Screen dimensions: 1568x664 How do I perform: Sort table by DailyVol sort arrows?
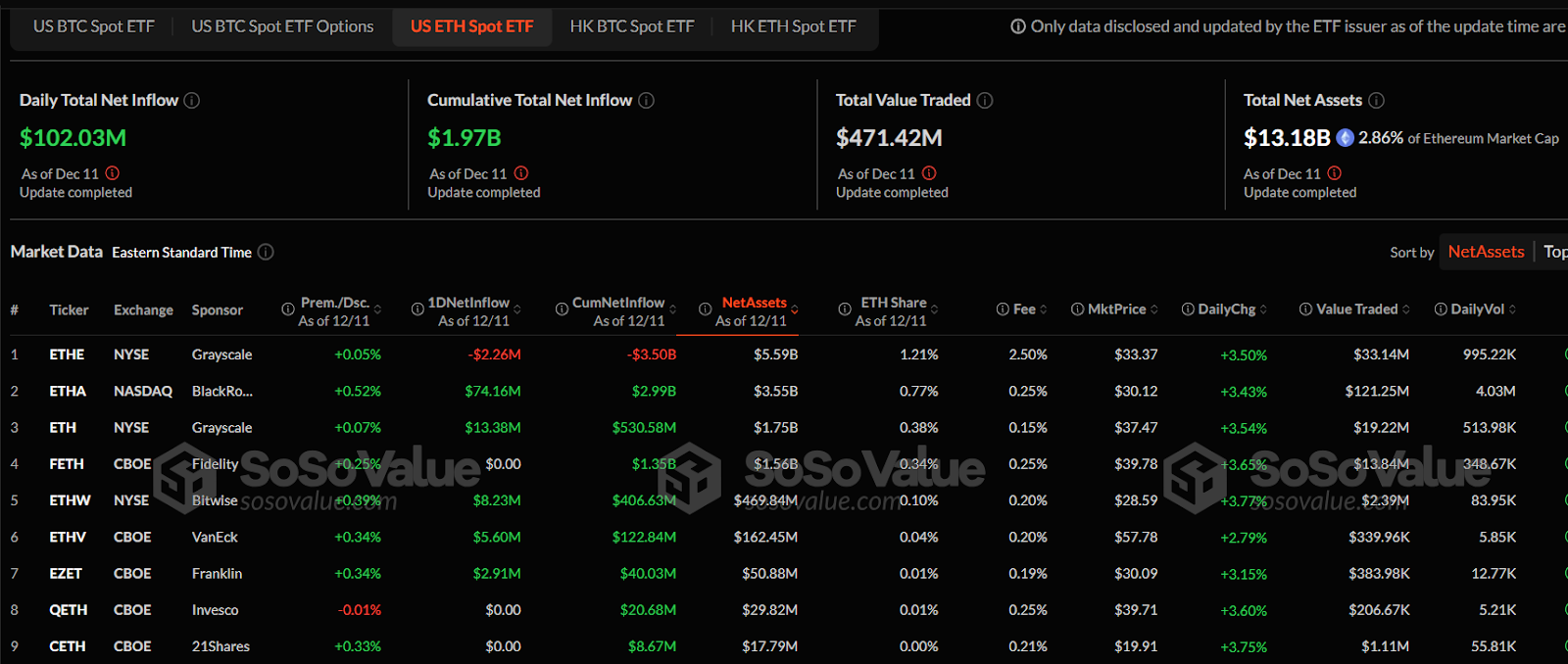pos(1513,309)
